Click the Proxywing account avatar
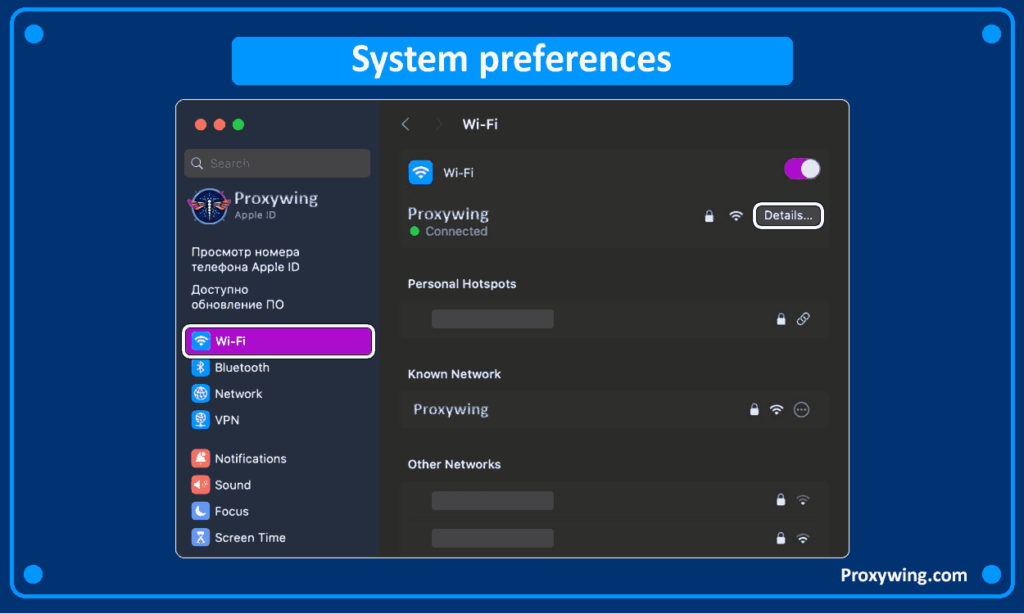The image size is (1024, 614). click(x=209, y=206)
